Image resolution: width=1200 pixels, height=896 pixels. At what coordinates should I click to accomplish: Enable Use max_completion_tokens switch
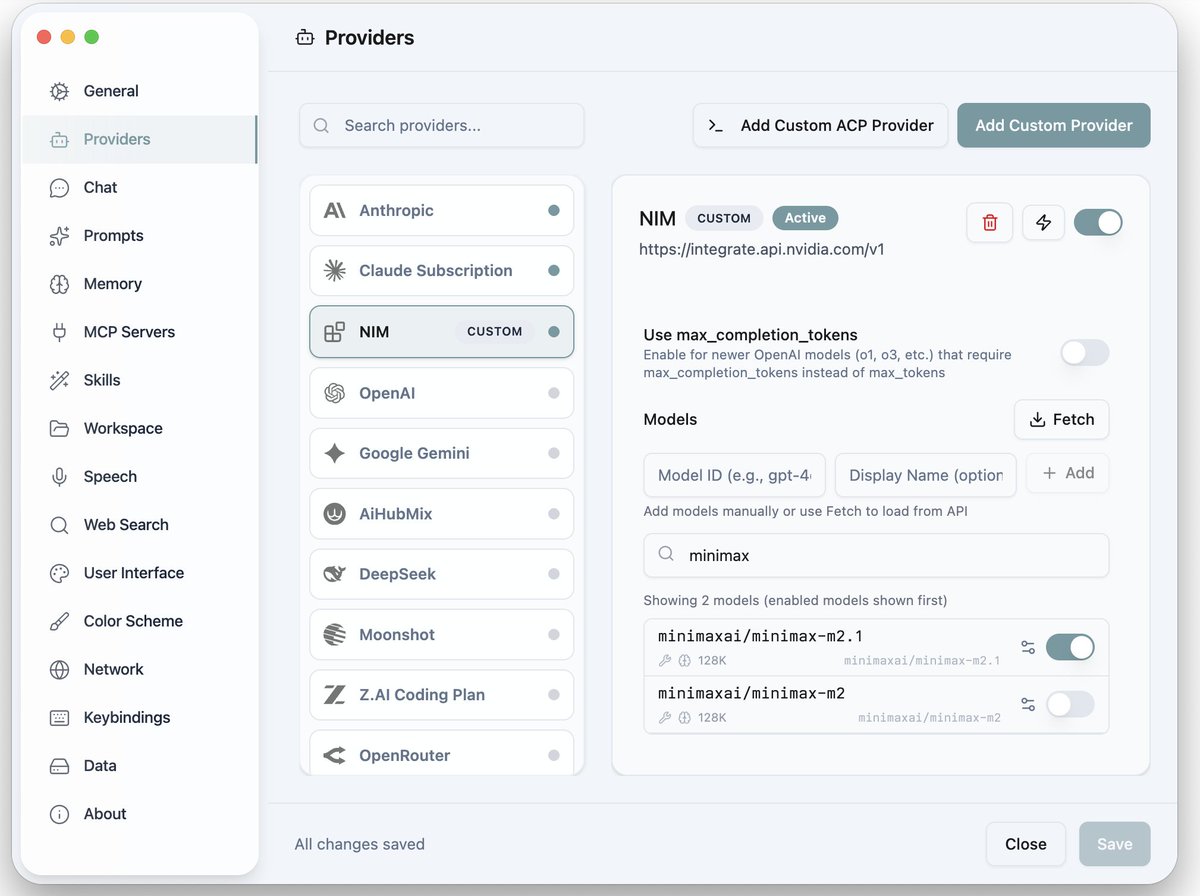coord(1085,352)
